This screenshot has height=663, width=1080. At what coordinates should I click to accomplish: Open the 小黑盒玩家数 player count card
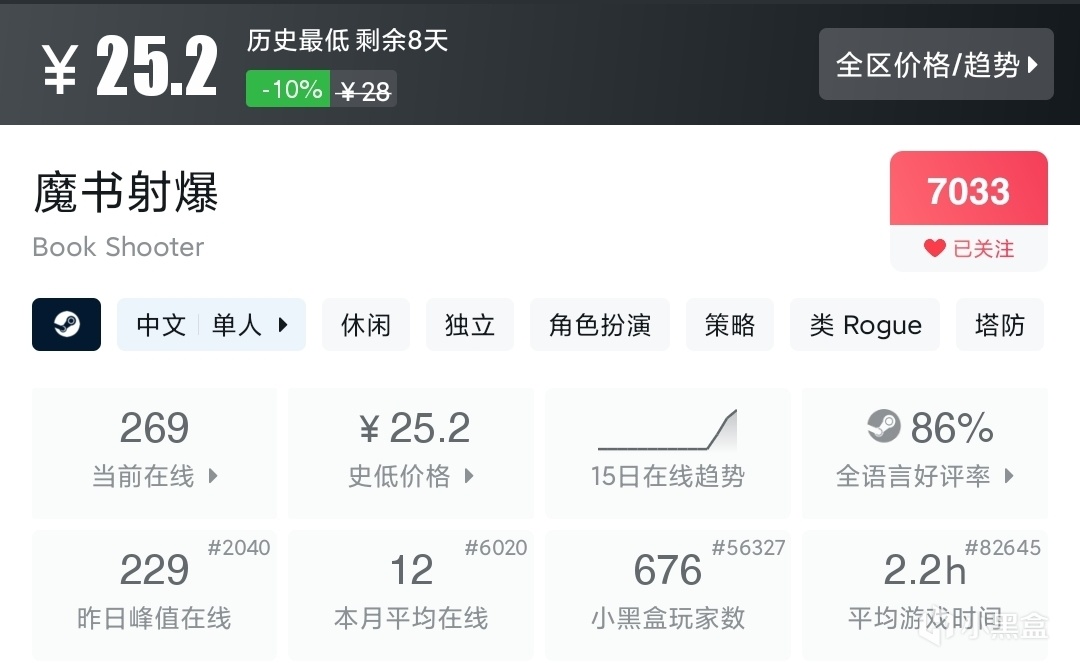[x=667, y=595]
